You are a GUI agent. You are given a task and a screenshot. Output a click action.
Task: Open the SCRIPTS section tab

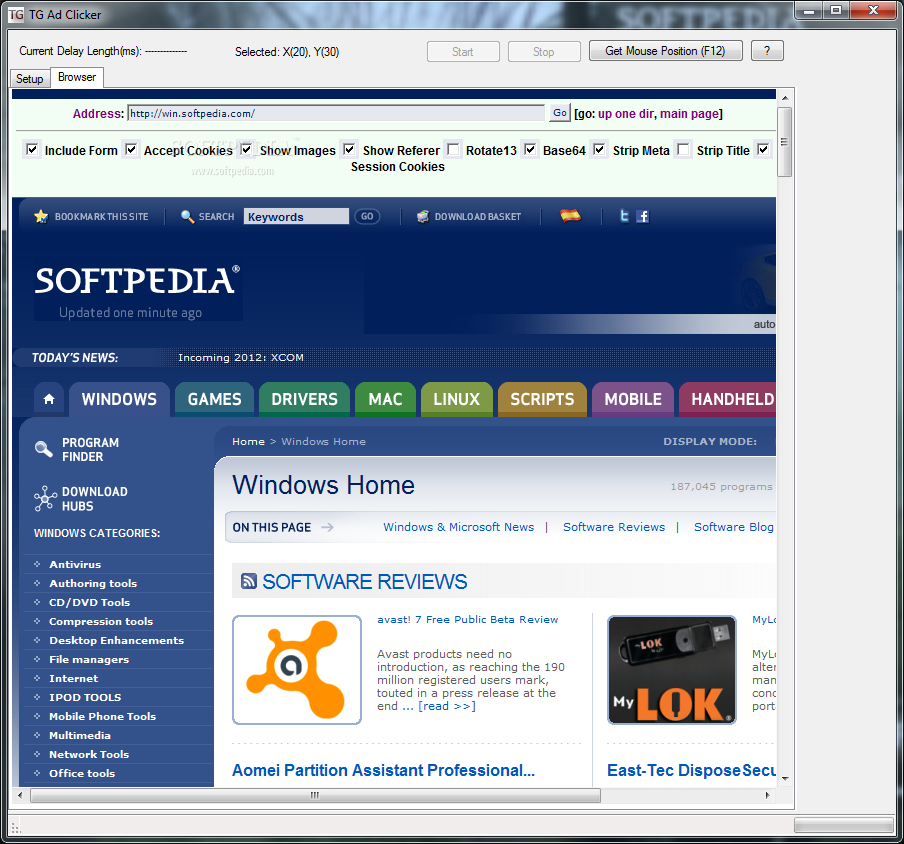pyautogui.click(x=543, y=399)
